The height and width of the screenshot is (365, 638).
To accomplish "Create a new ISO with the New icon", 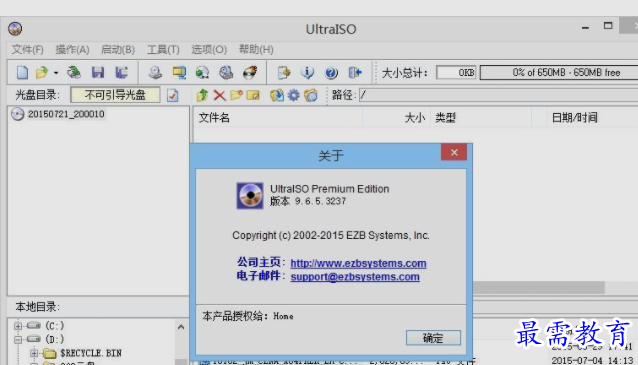I will point(22,73).
